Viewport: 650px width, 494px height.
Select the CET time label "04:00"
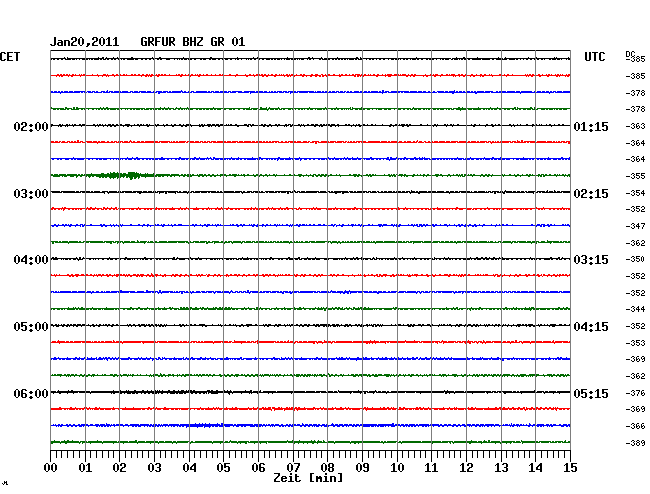(x=31, y=260)
